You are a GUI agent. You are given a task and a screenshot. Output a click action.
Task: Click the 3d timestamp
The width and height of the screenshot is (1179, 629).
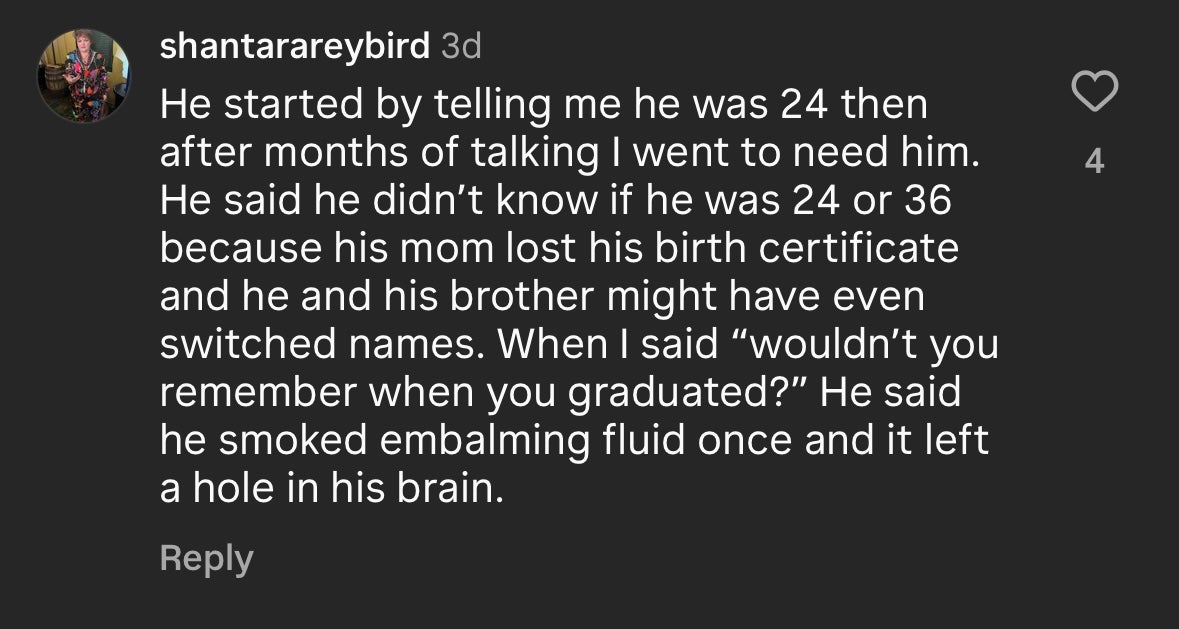click(x=461, y=45)
